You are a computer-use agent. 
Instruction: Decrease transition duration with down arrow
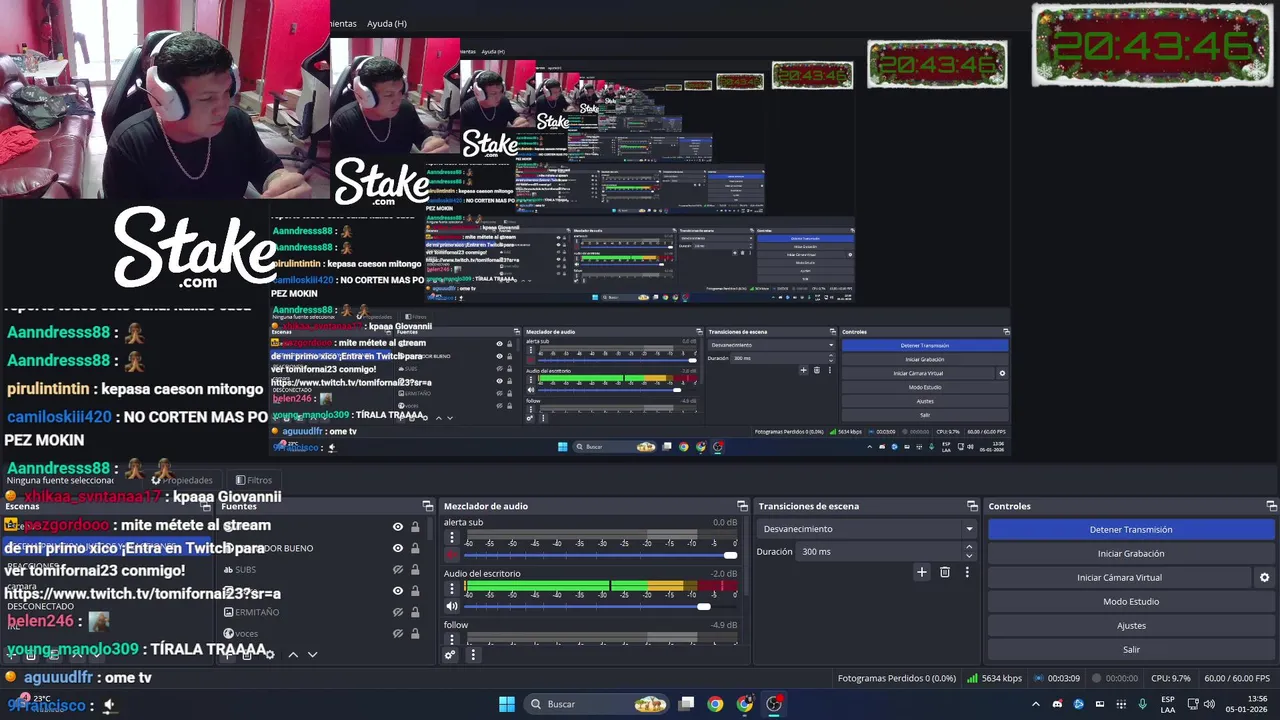968,556
